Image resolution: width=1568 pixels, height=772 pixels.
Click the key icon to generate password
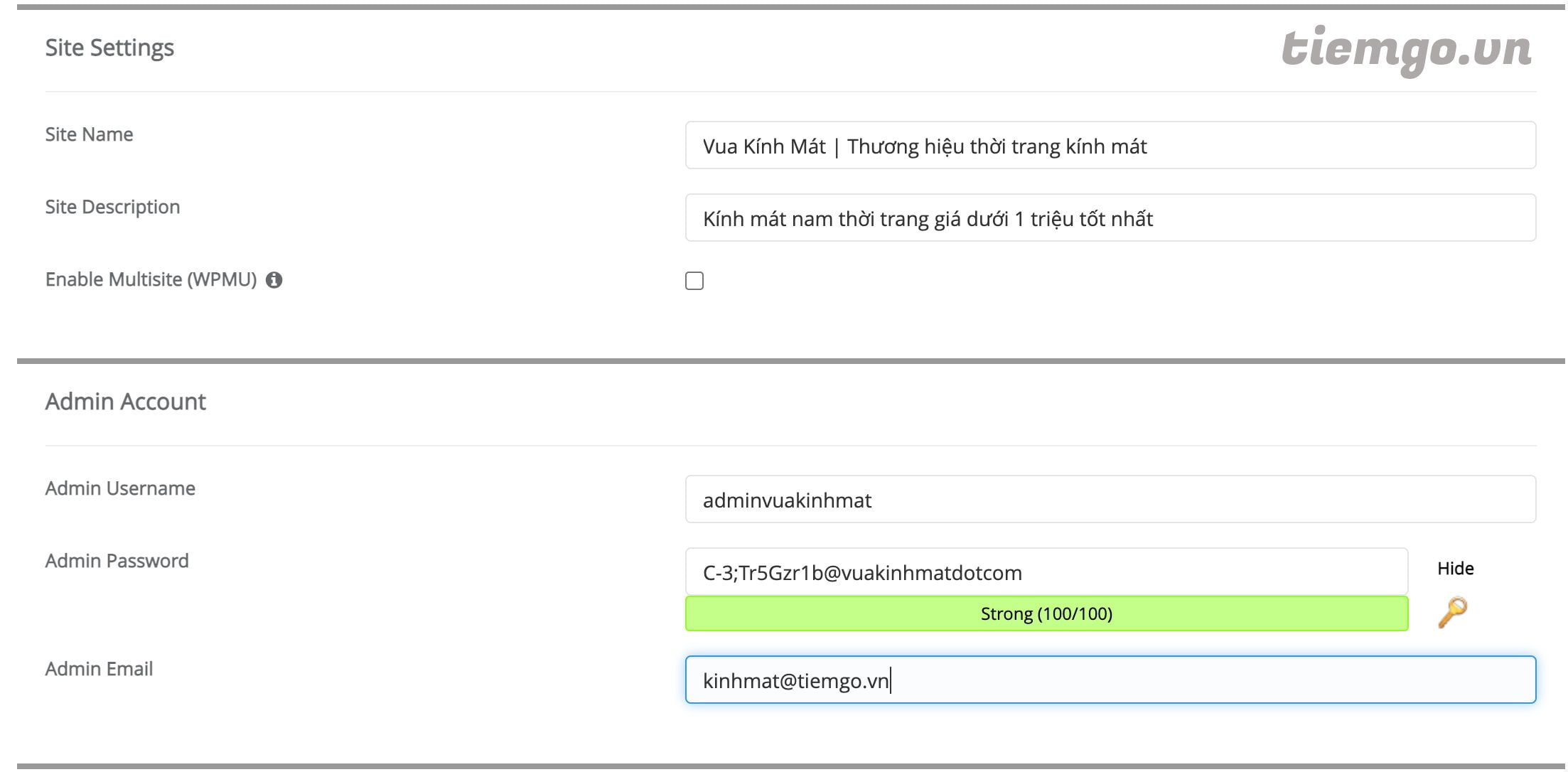click(x=1452, y=612)
